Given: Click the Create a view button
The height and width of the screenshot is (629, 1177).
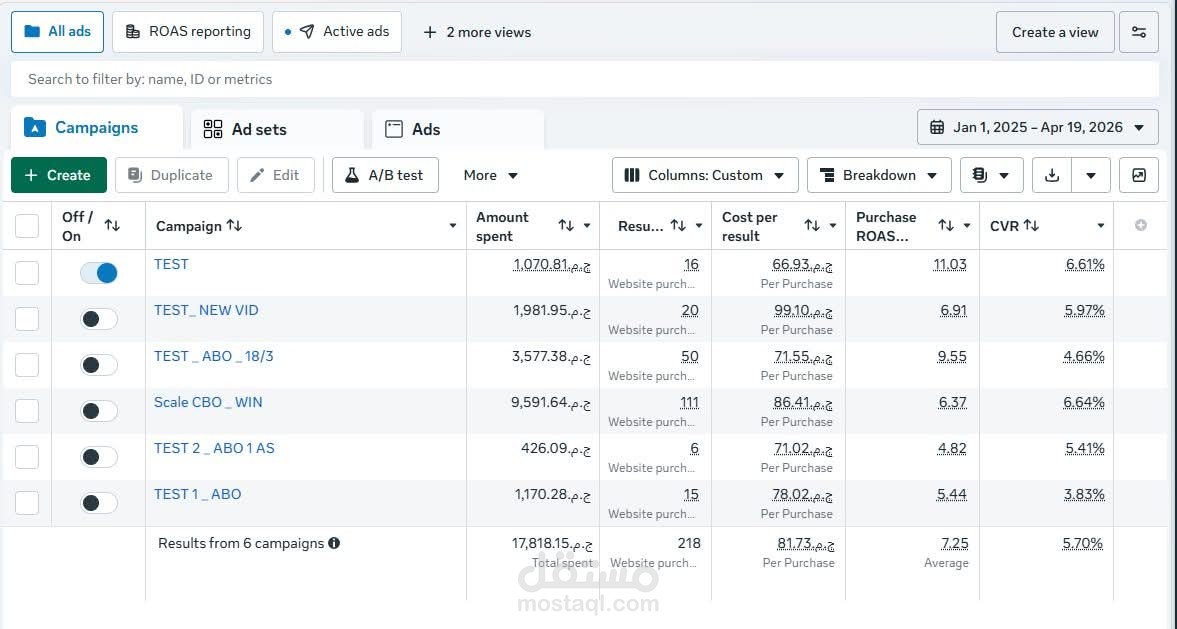Looking at the screenshot, I should (x=1055, y=32).
